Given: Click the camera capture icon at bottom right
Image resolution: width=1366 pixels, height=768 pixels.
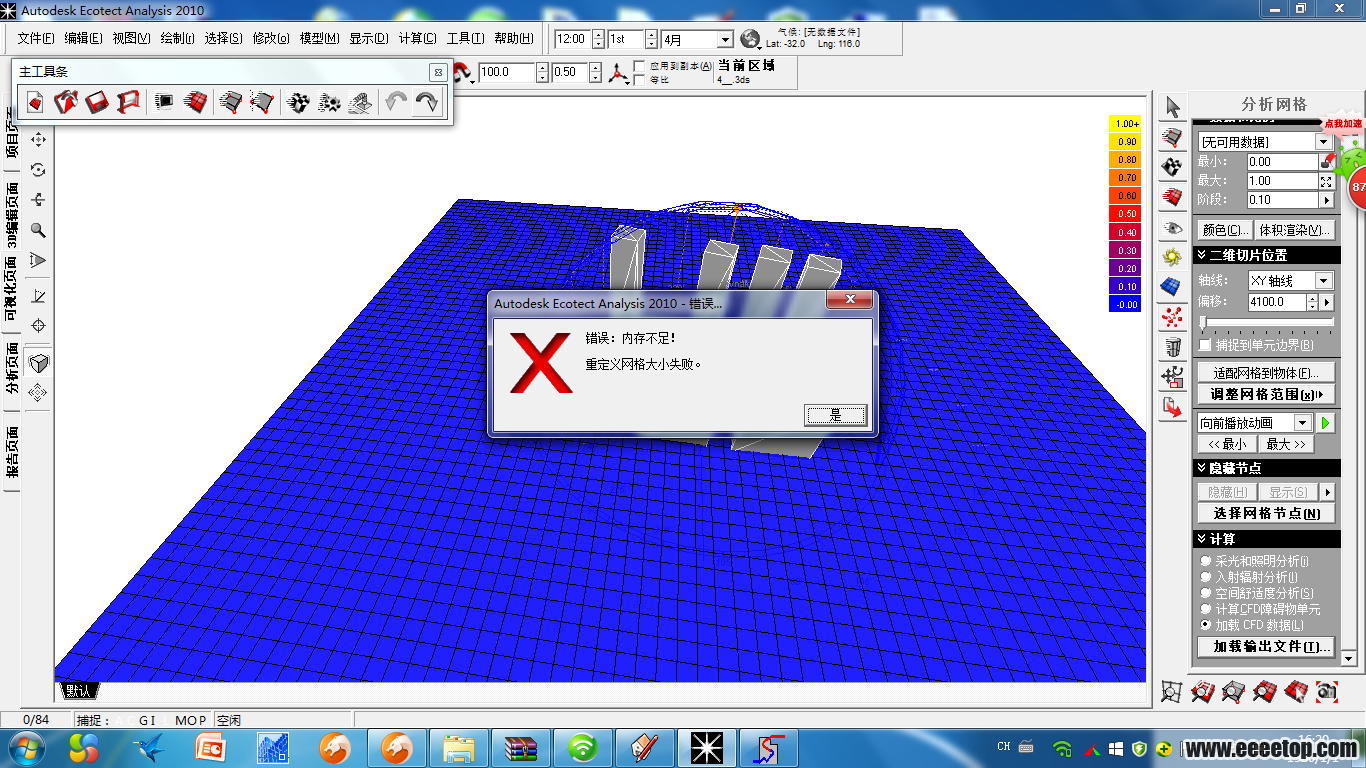Looking at the screenshot, I should 1326,691.
